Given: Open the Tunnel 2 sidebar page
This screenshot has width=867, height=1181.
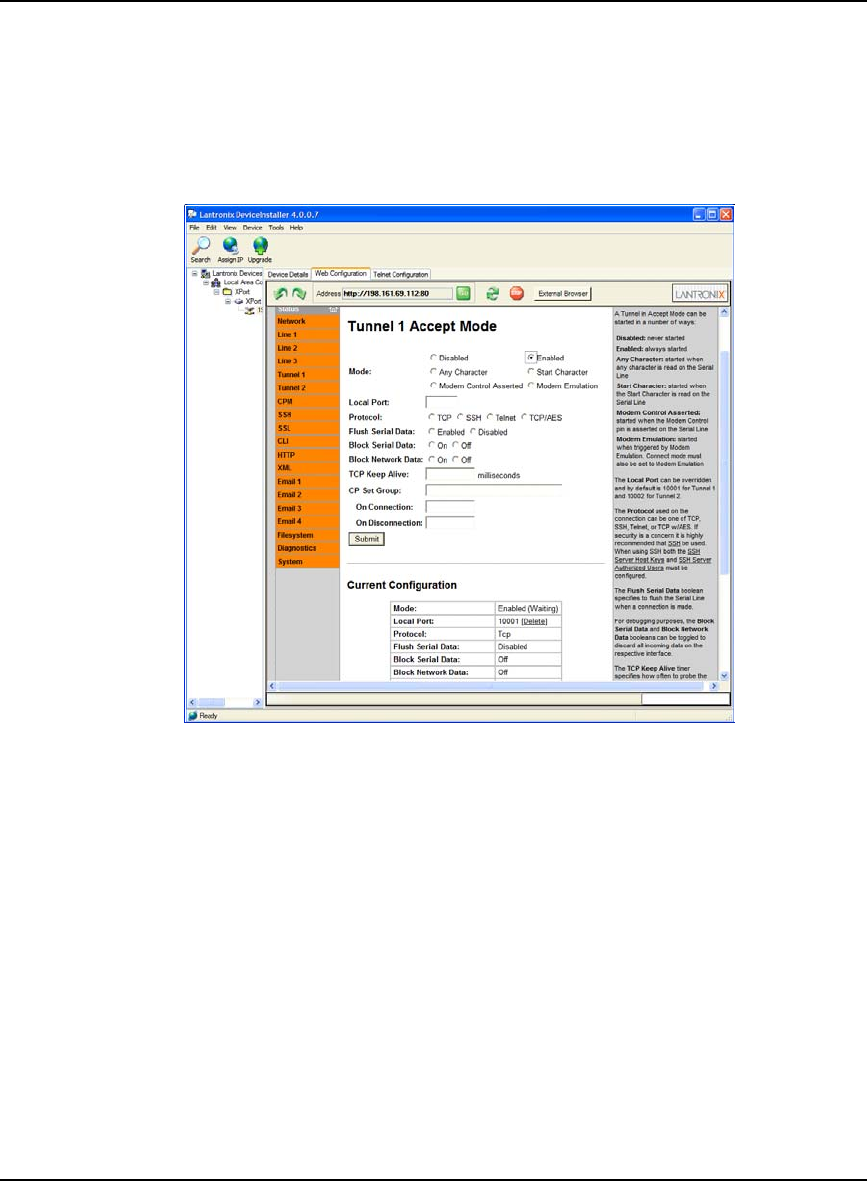Looking at the screenshot, I should [307, 388].
